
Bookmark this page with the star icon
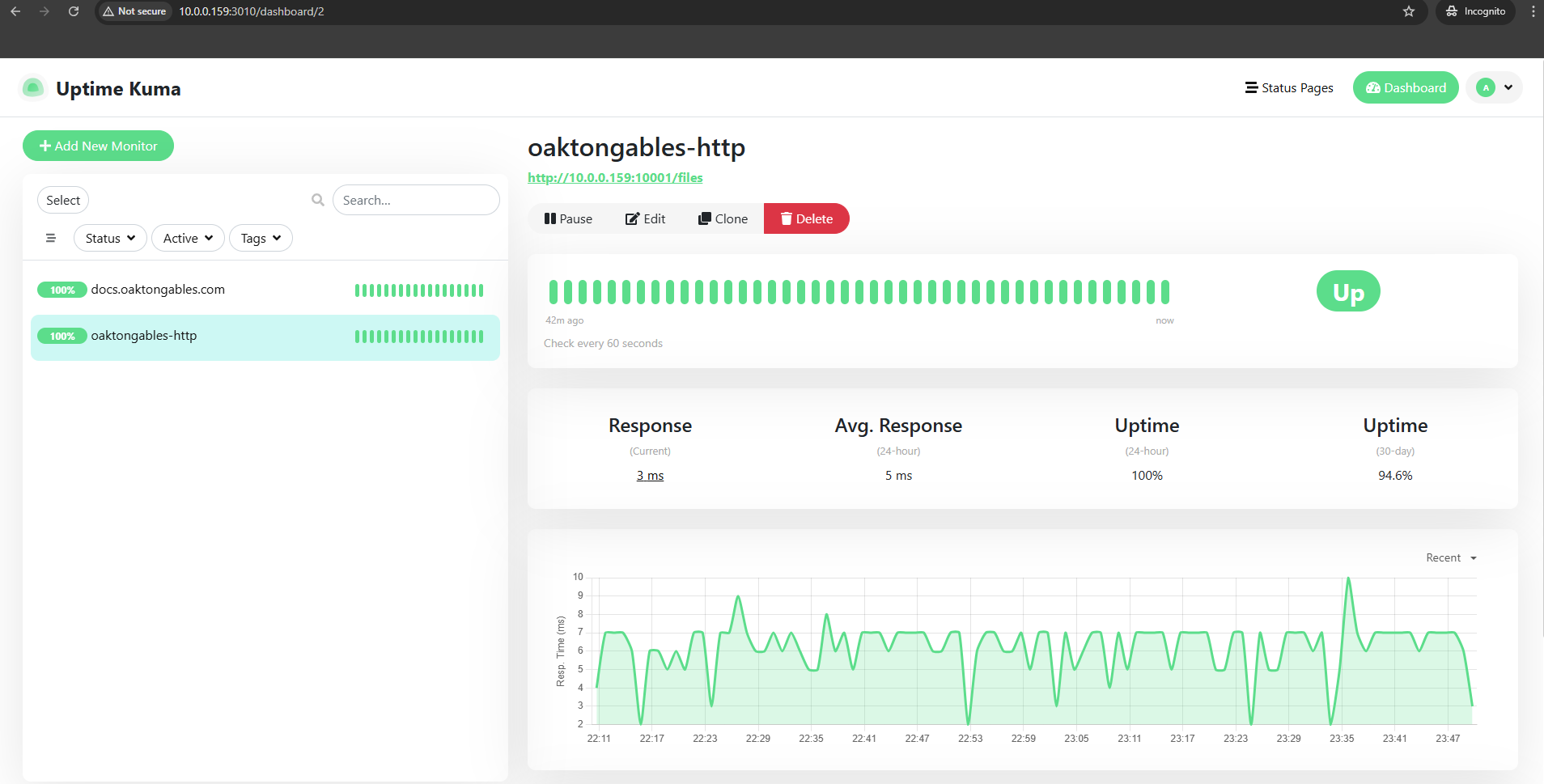[x=1409, y=11]
